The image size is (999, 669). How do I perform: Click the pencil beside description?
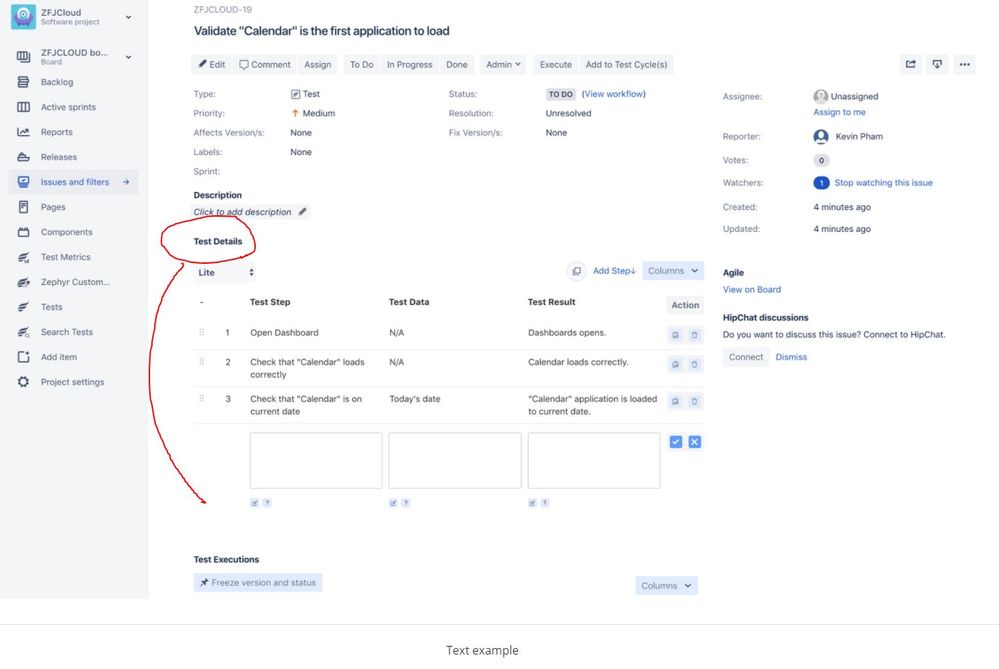pos(303,212)
